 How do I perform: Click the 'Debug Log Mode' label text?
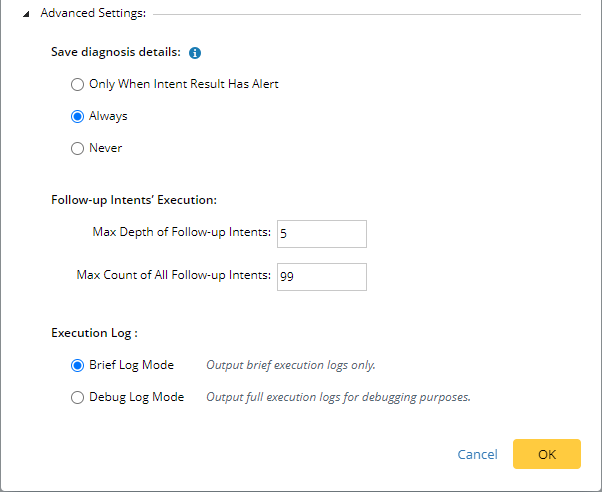click(136, 397)
